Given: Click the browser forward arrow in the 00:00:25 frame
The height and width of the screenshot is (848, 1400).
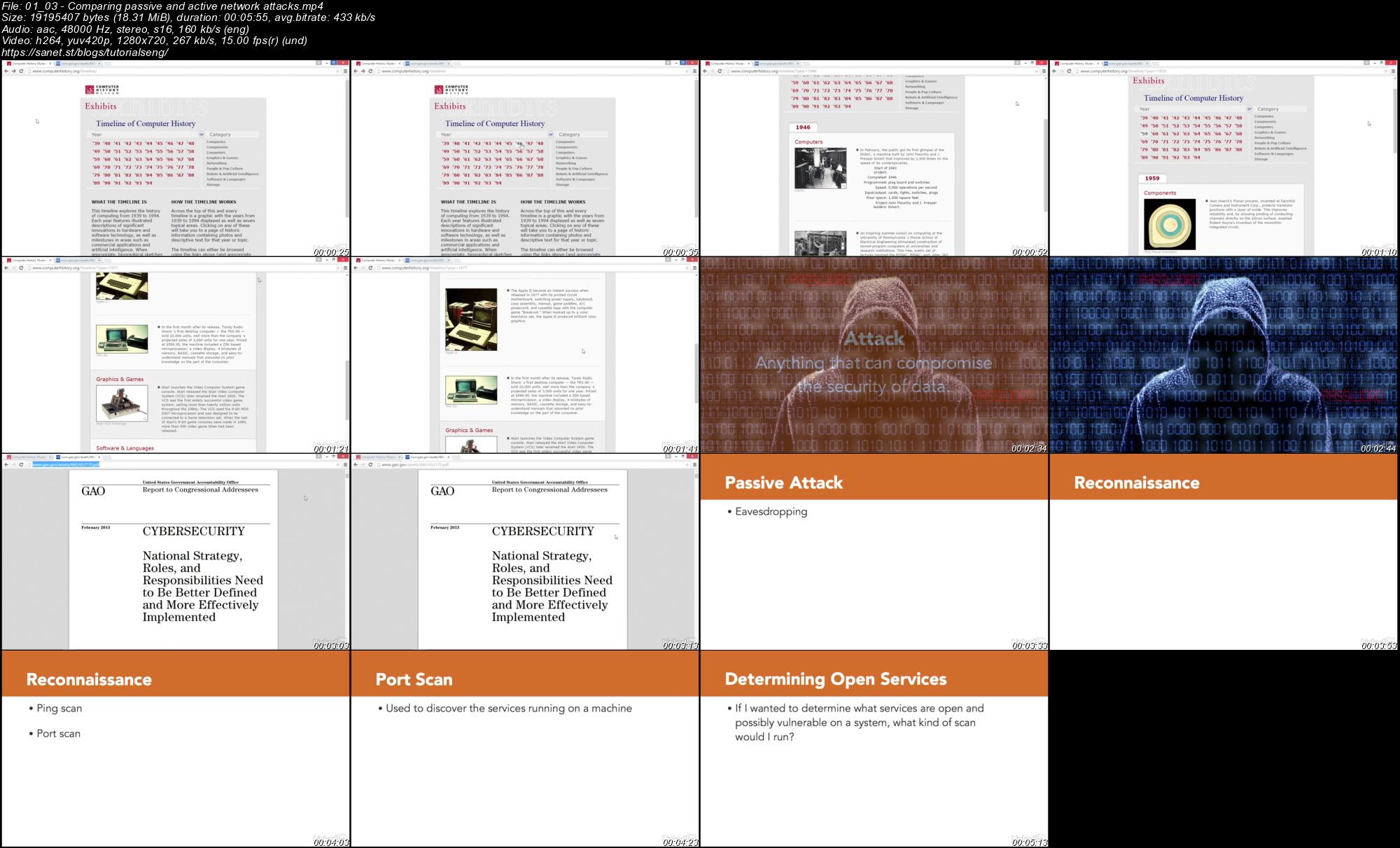Looking at the screenshot, I should (x=13, y=71).
